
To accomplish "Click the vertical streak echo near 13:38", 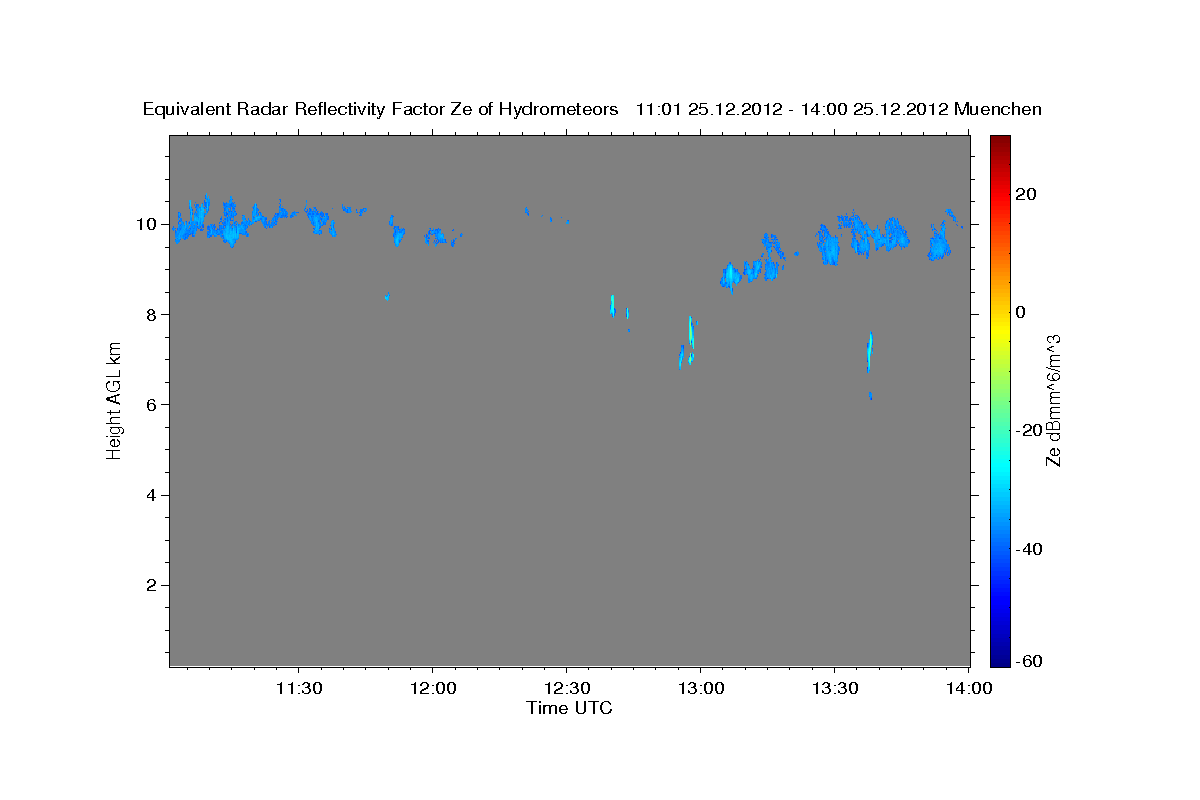I will tap(870, 352).
